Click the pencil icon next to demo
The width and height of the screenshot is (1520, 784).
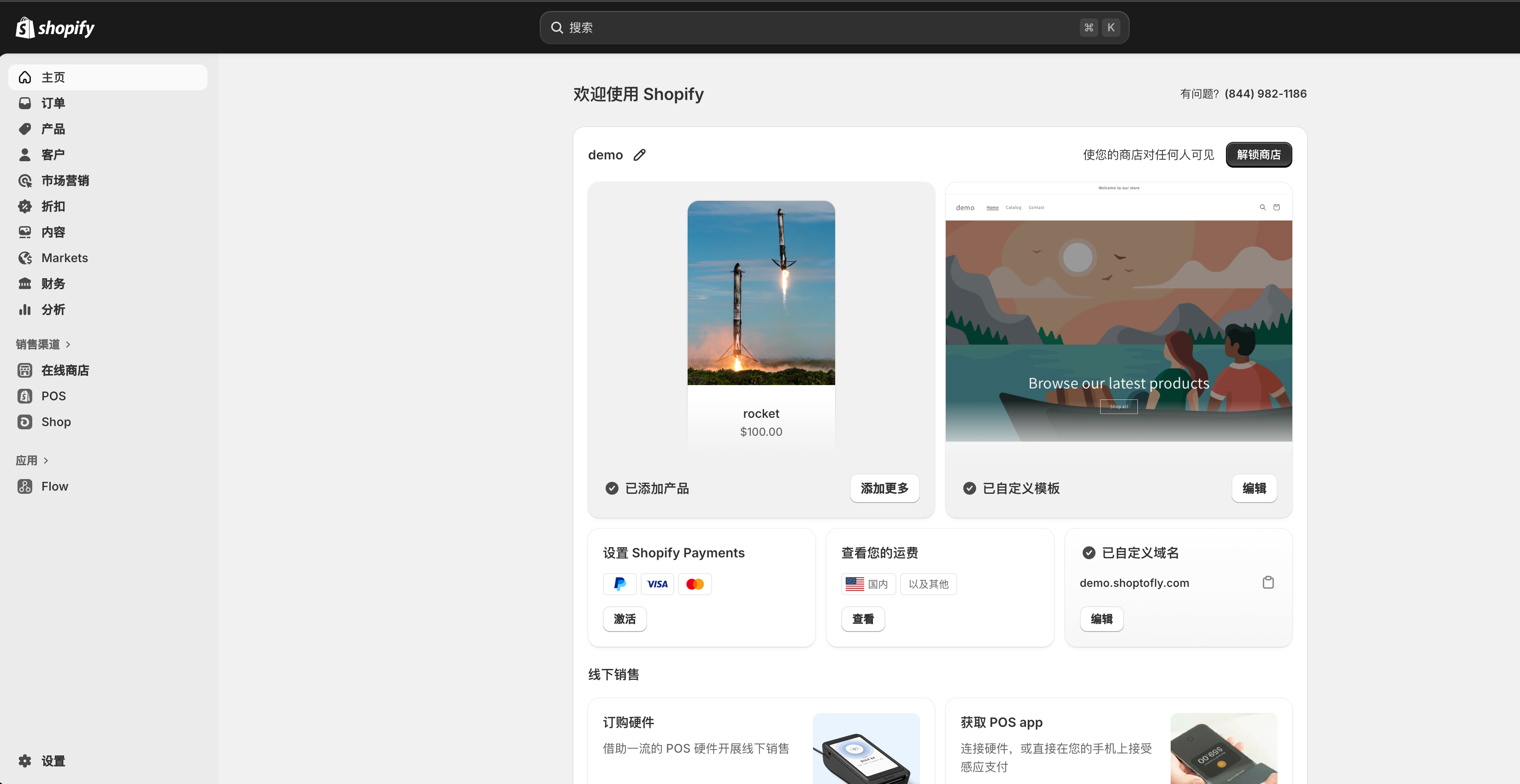pyautogui.click(x=640, y=155)
